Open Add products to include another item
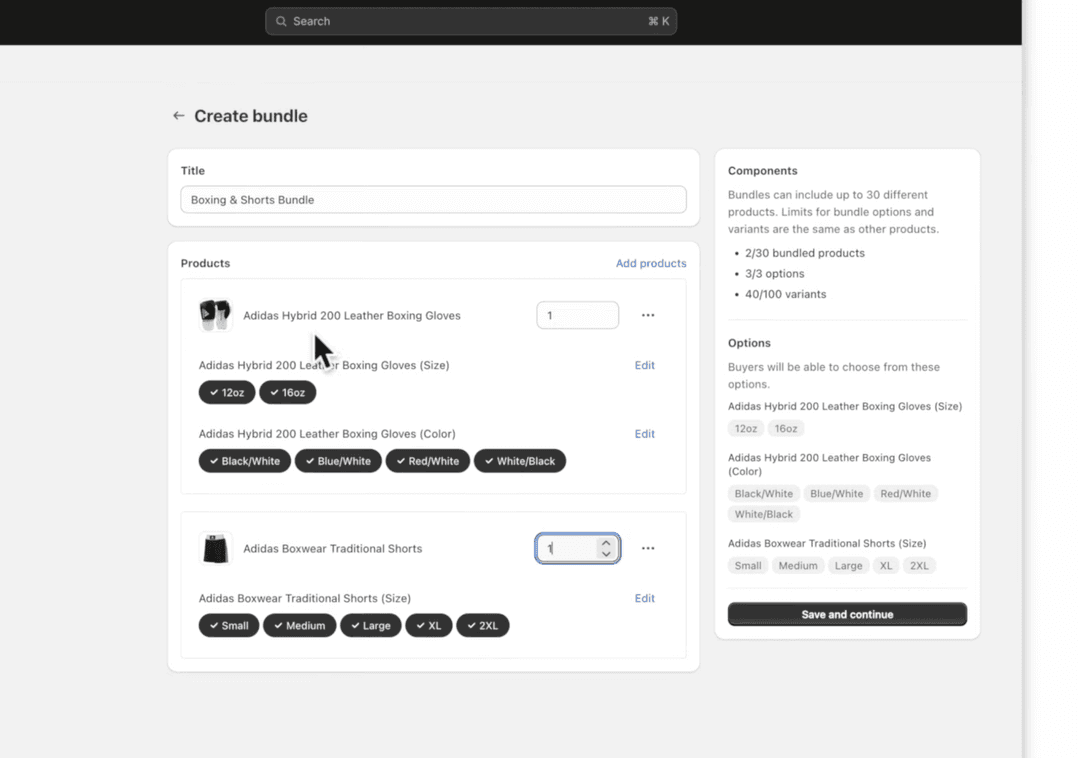Viewport: 1080px width, 758px height. [651, 263]
